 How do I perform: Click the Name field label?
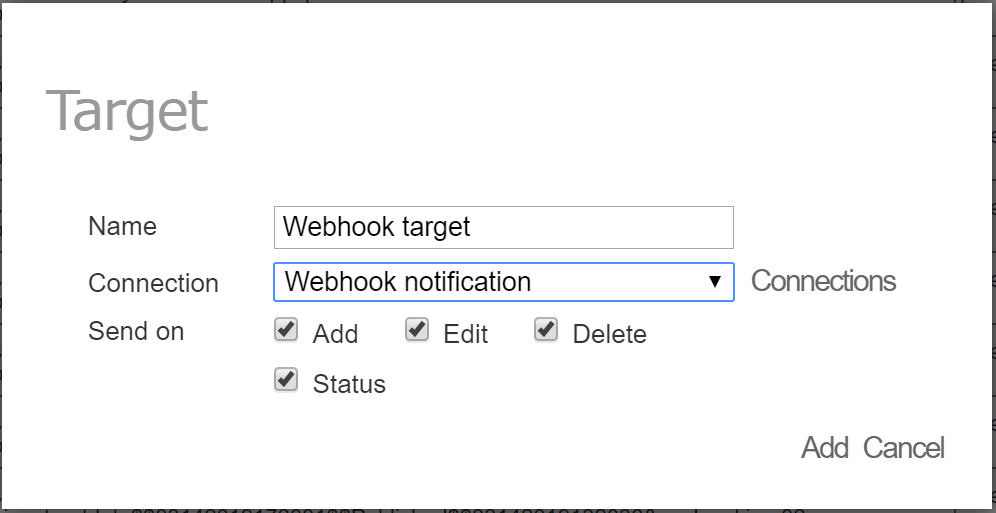(122, 226)
